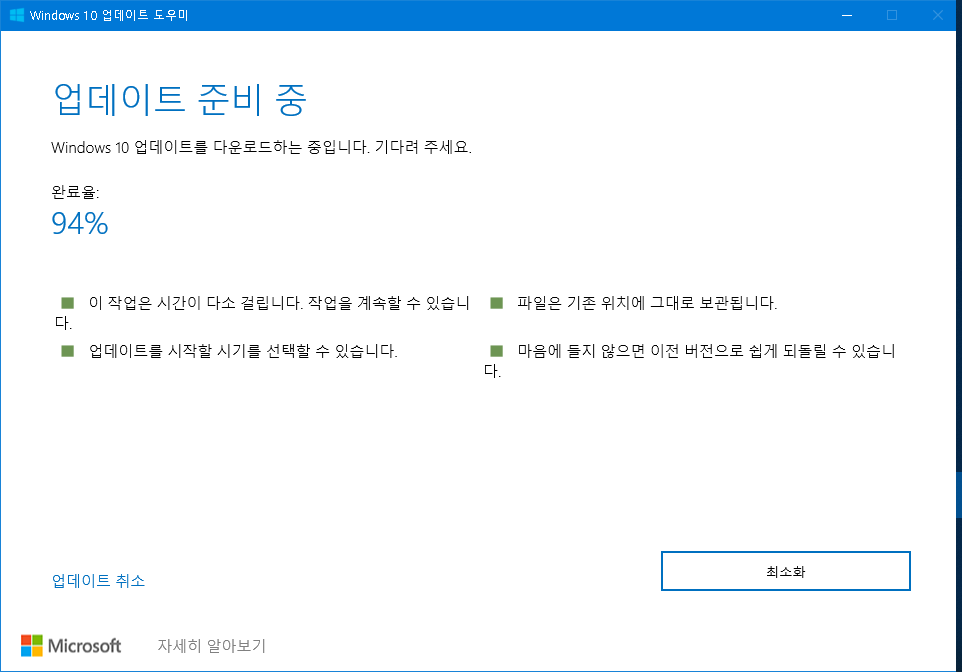Screen dimensions: 962x672
Task: Click the 최소화 button
Action: point(785,571)
